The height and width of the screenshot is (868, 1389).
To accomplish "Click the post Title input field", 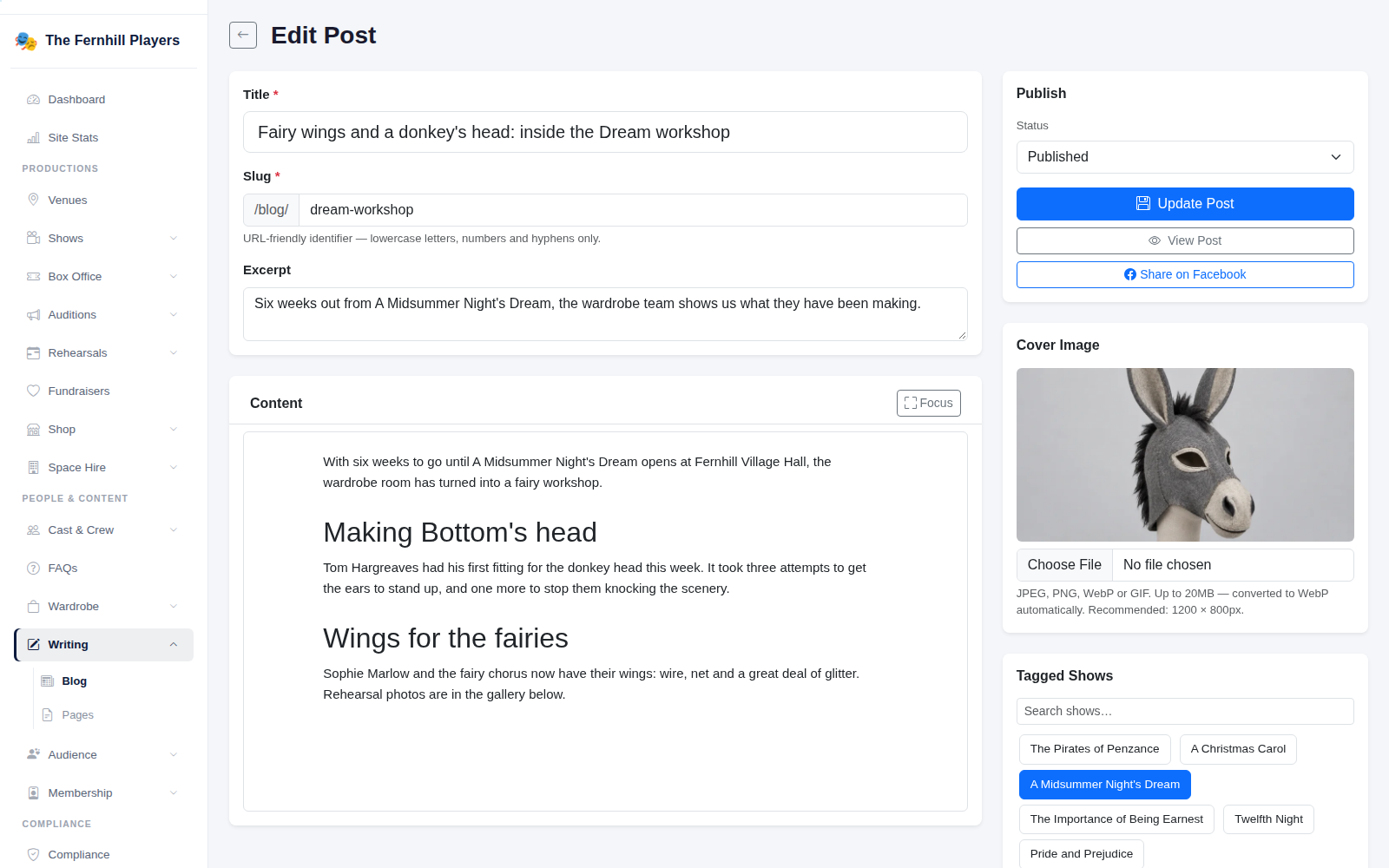I will click(605, 132).
